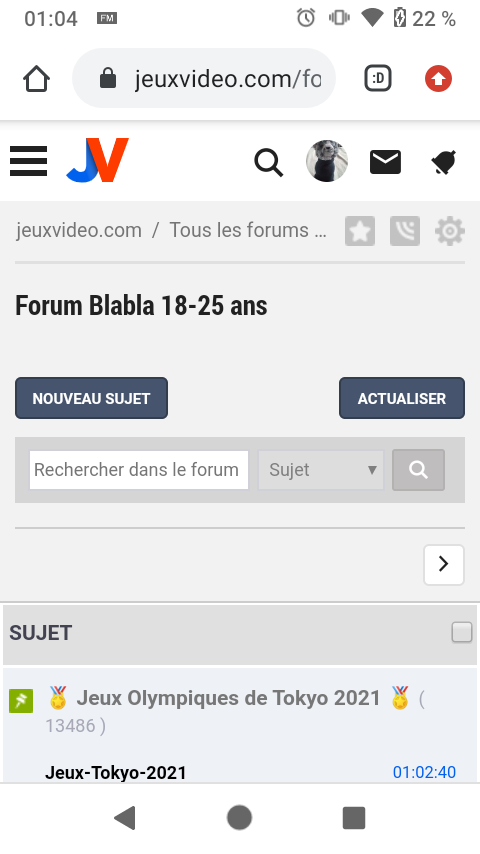Screen dimensions: 480x854
Task: Go to next page chevron
Action: [x=444, y=564]
